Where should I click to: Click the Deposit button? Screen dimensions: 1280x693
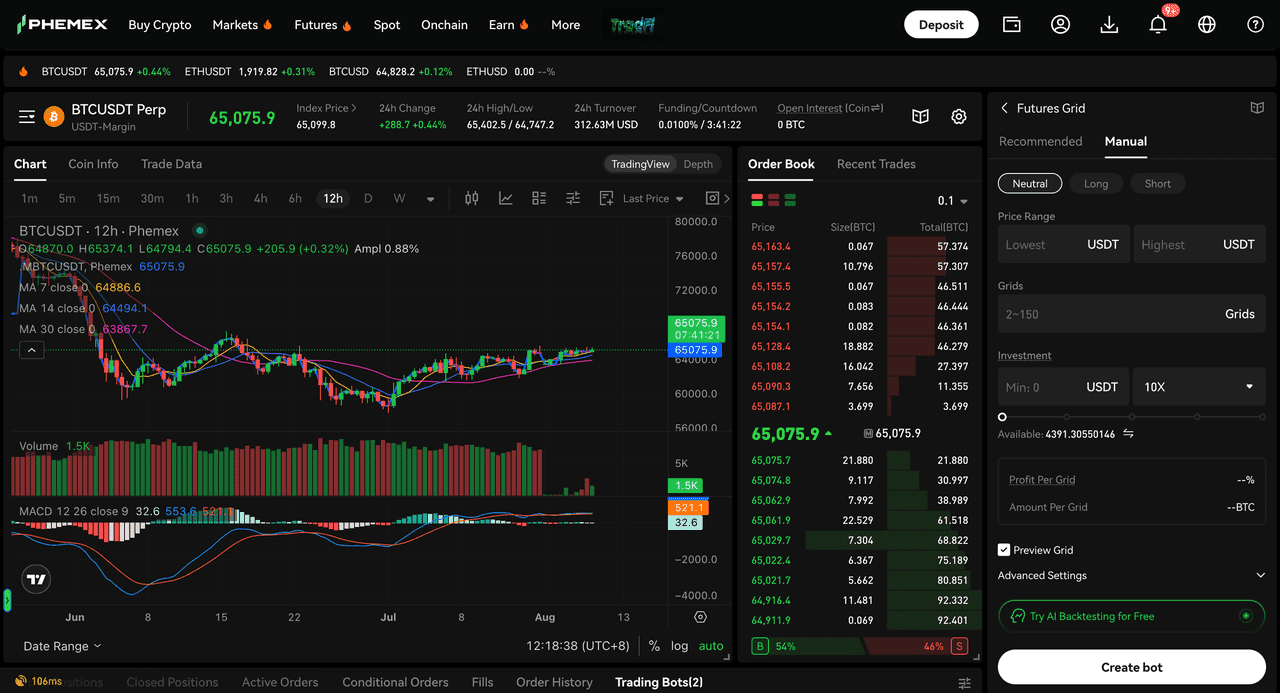tap(941, 25)
